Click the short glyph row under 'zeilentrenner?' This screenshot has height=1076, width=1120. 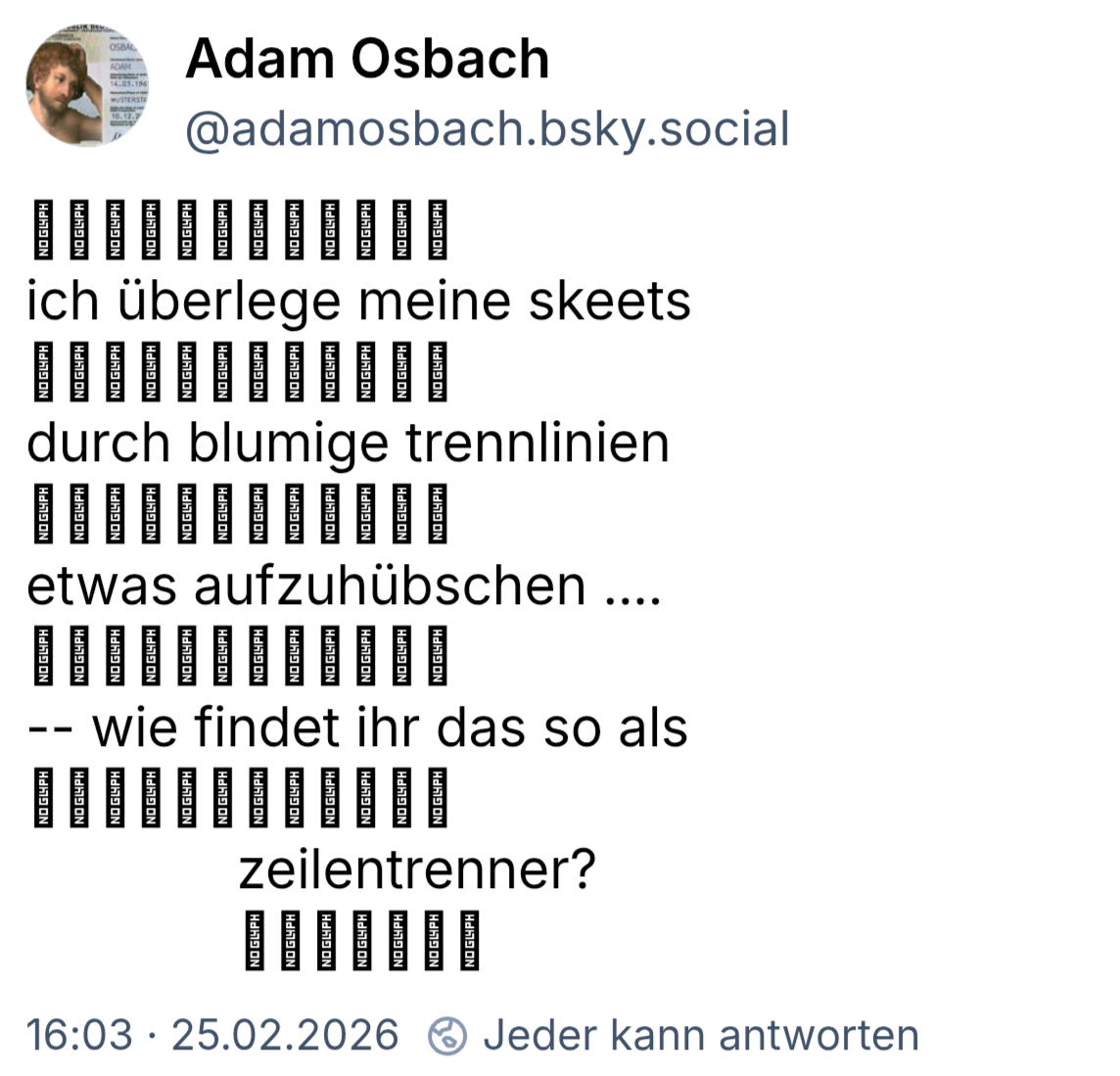point(362,941)
